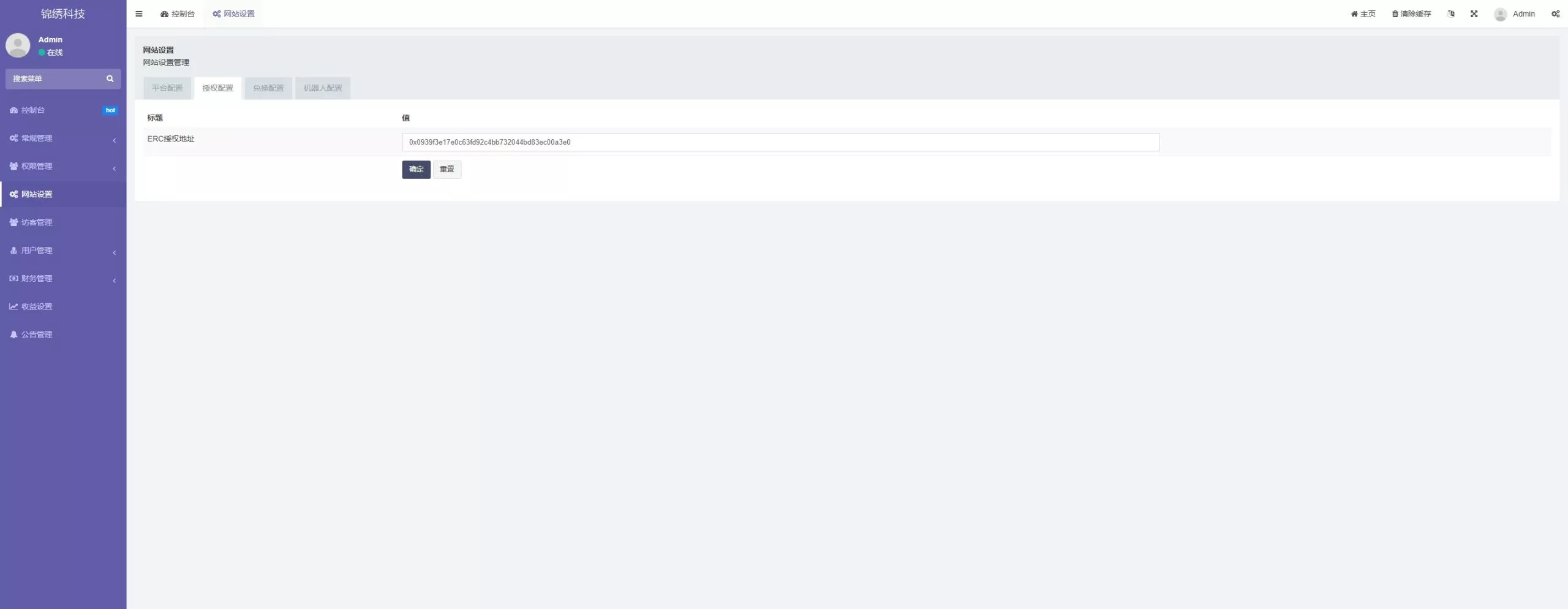Click the ERC授权地址 input field
This screenshot has width=1568, height=609.
[780, 142]
